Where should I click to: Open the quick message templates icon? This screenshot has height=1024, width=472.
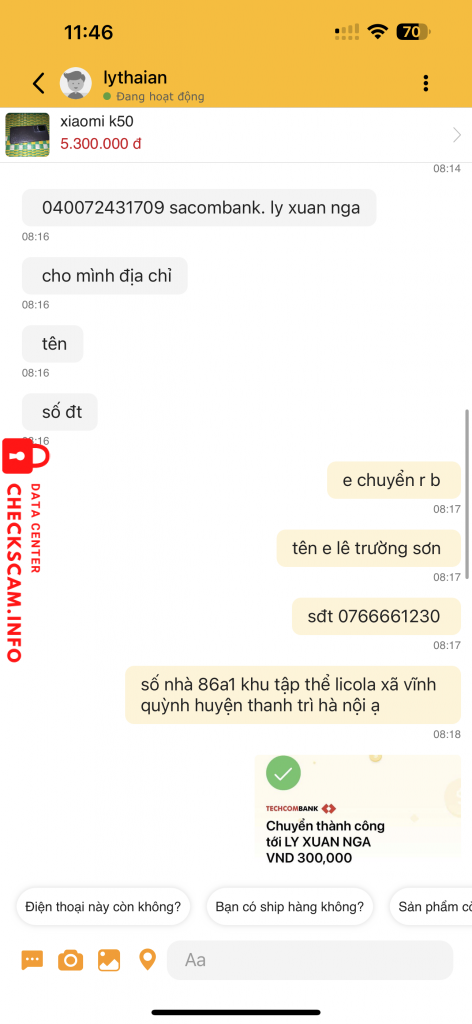[32, 960]
